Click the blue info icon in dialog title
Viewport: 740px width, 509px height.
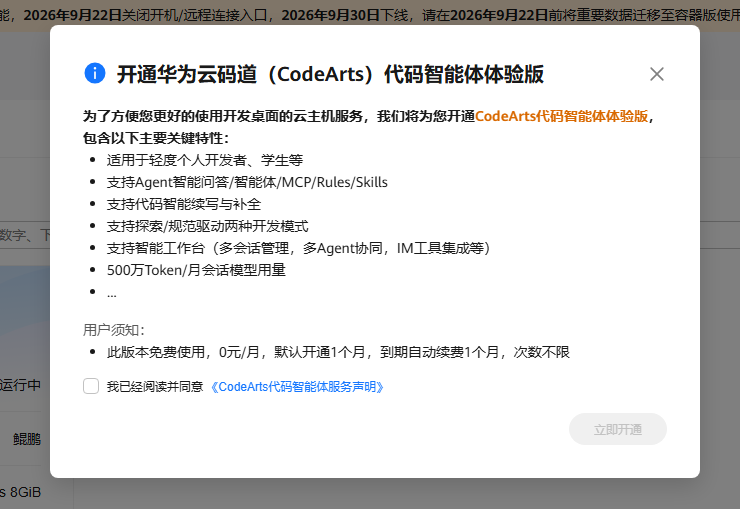click(95, 73)
